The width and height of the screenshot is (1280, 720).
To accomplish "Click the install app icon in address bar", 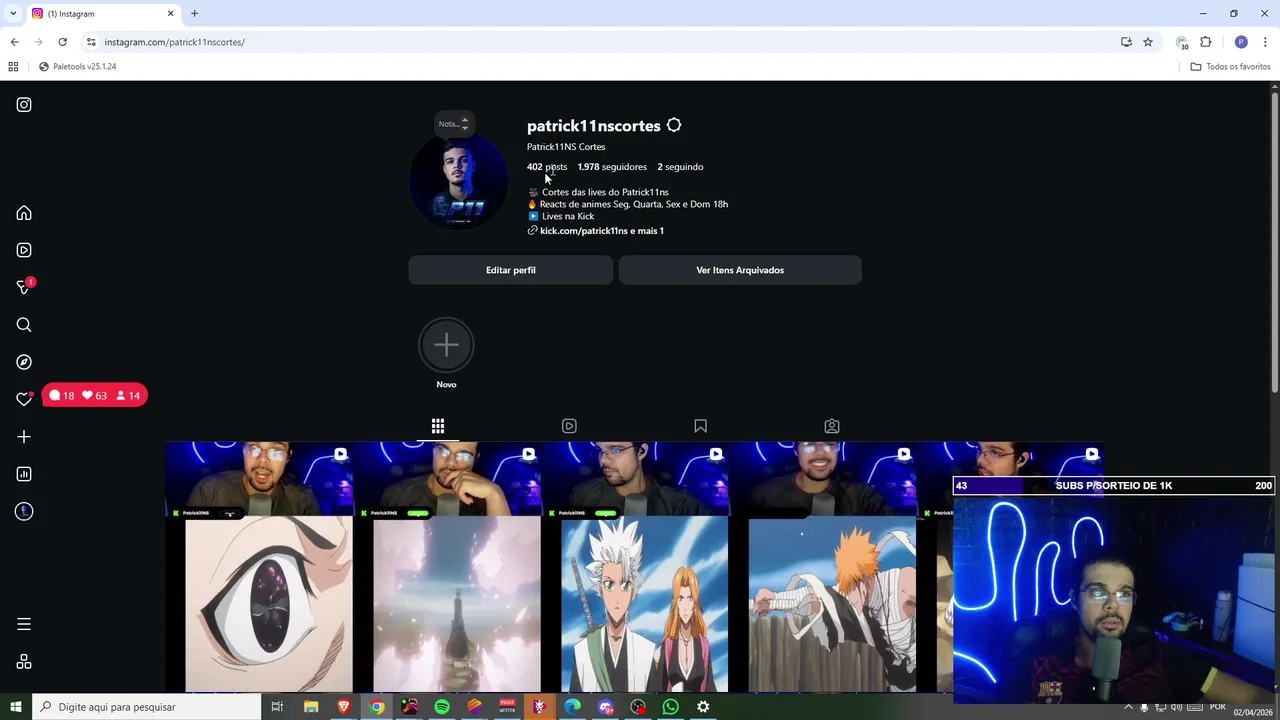I will [1126, 42].
